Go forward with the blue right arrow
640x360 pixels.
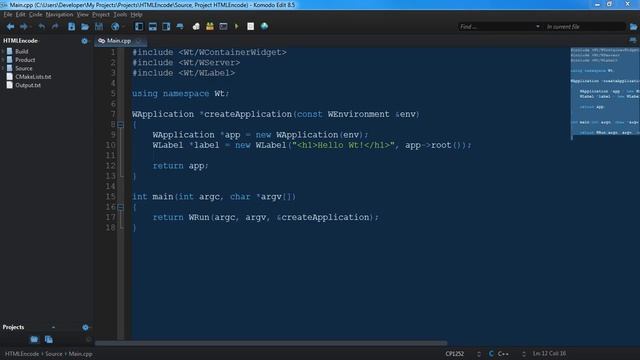(23, 27)
